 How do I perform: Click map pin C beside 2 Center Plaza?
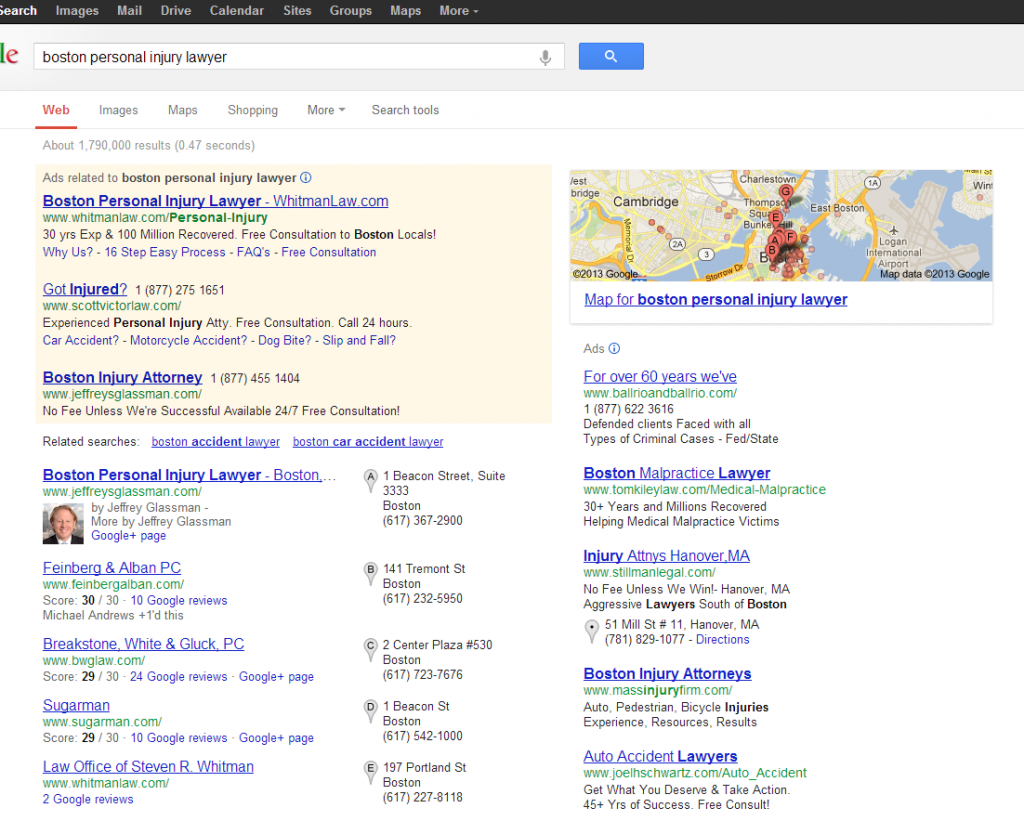click(370, 649)
